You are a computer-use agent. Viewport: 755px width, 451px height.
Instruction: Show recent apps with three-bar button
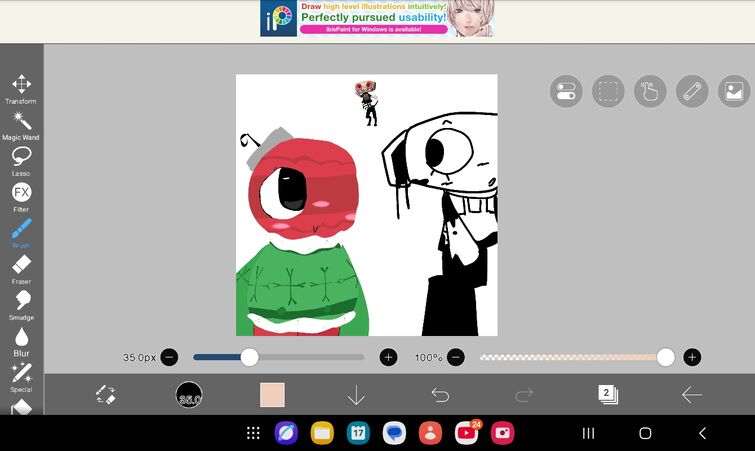[x=588, y=433]
